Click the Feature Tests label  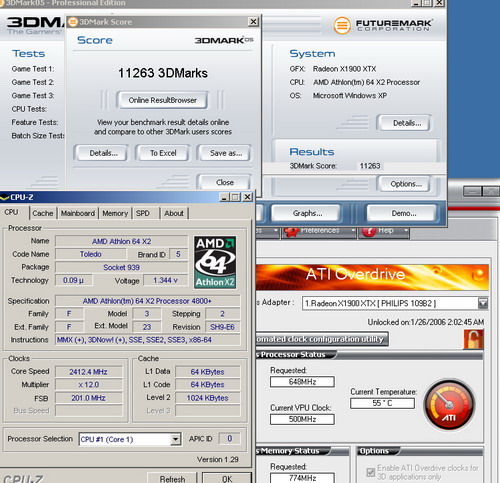pos(35,122)
